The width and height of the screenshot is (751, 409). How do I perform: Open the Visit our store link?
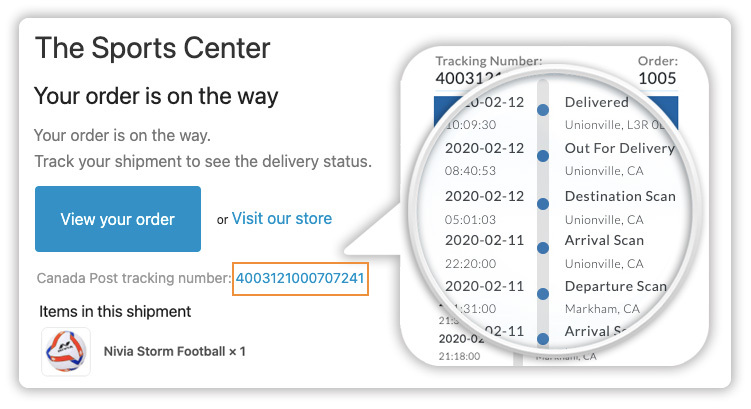(282, 218)
